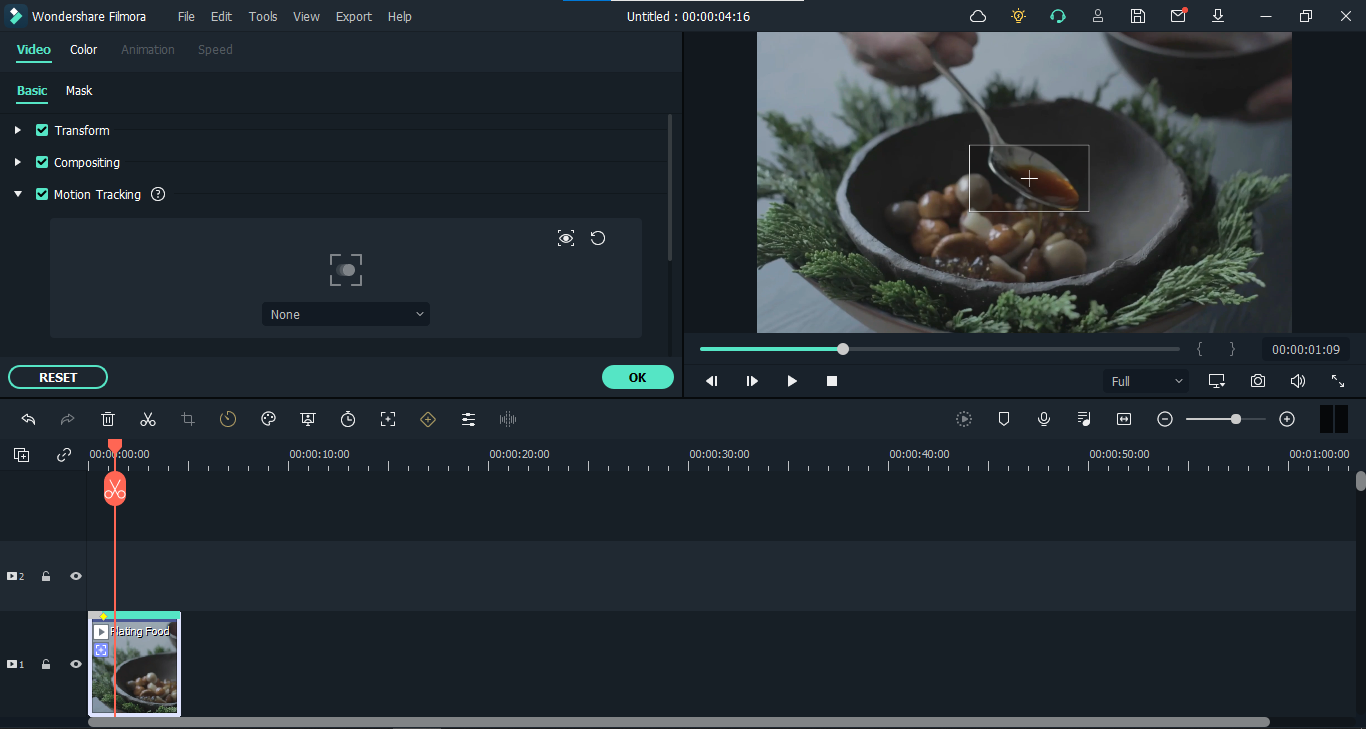The width and height of the screenshot is (1366, 729).
Task: Open the preview display monitor options
Action: tap(1217, 381)
